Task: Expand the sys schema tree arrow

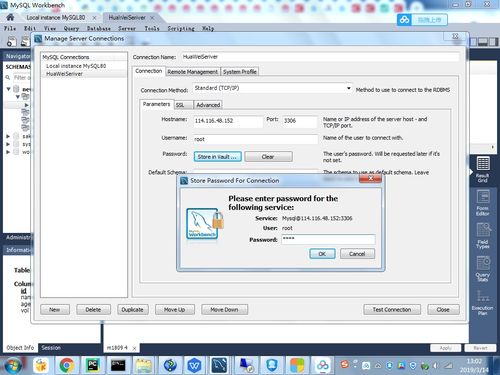Action: point(8,144)
